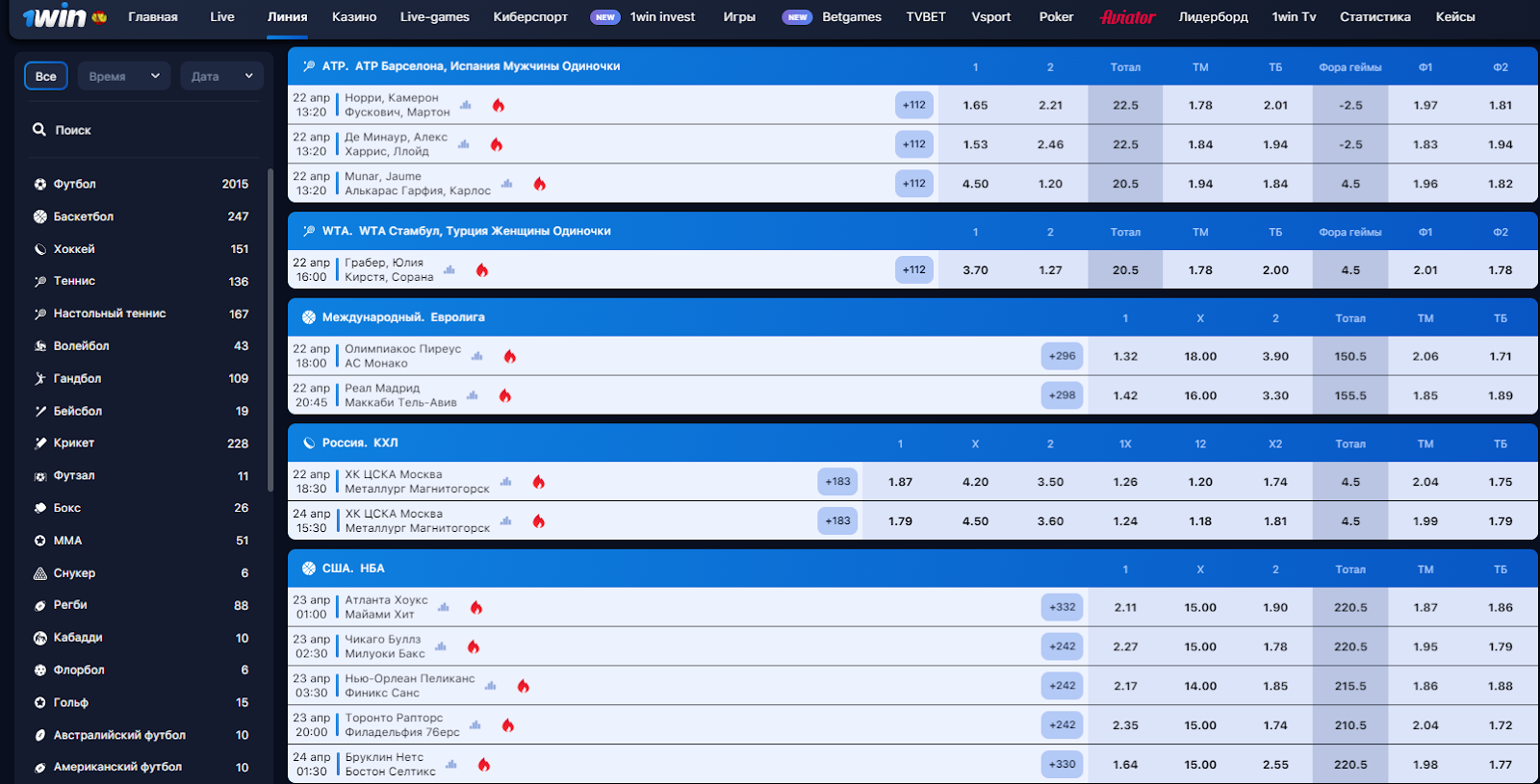The width and height of the screenshot is (1540, 784).
Task: Click fire icon for Грабер, Юлия match
Action: pos(482,270)
